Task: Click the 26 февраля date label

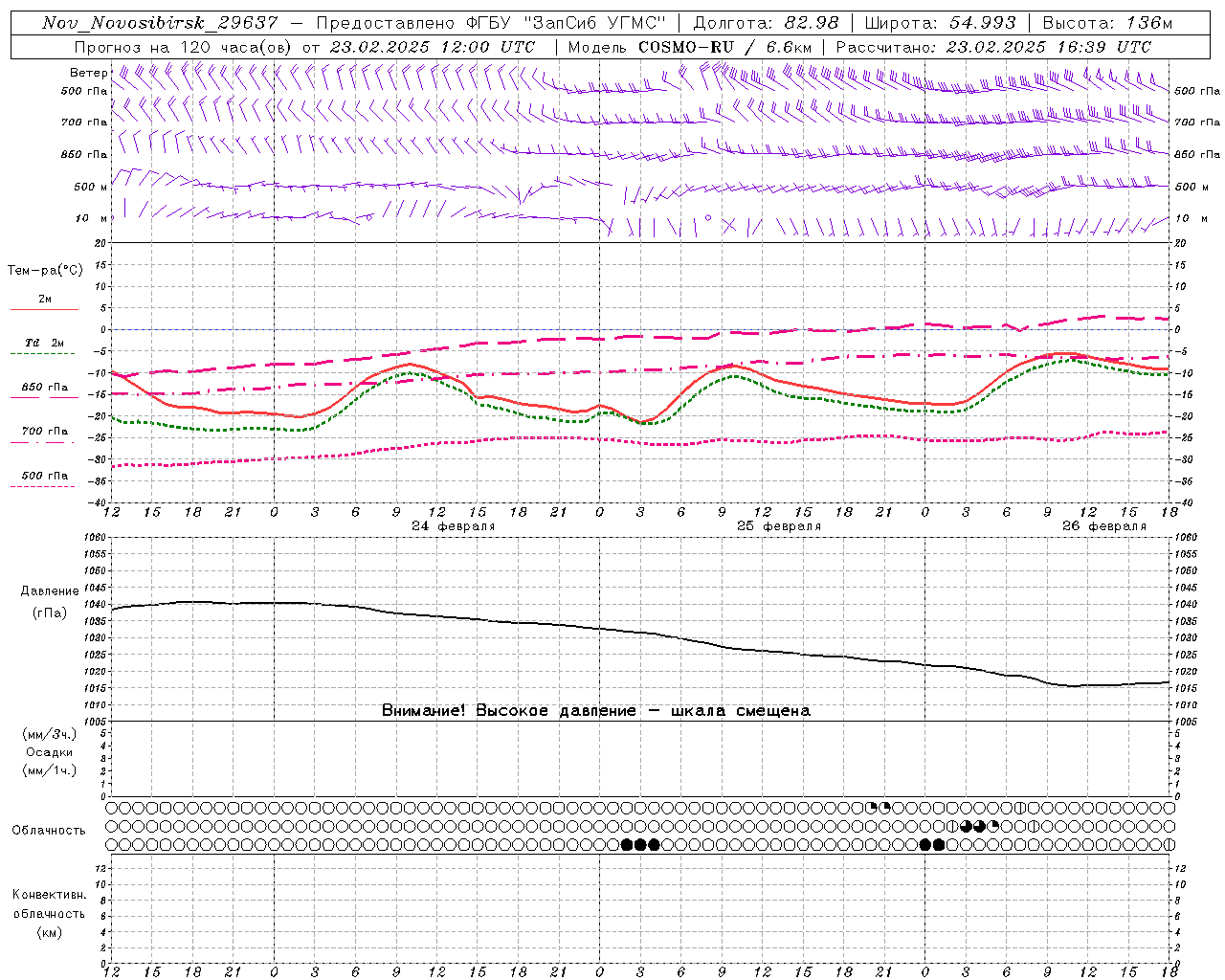Action: click(x=1104, y=526)
